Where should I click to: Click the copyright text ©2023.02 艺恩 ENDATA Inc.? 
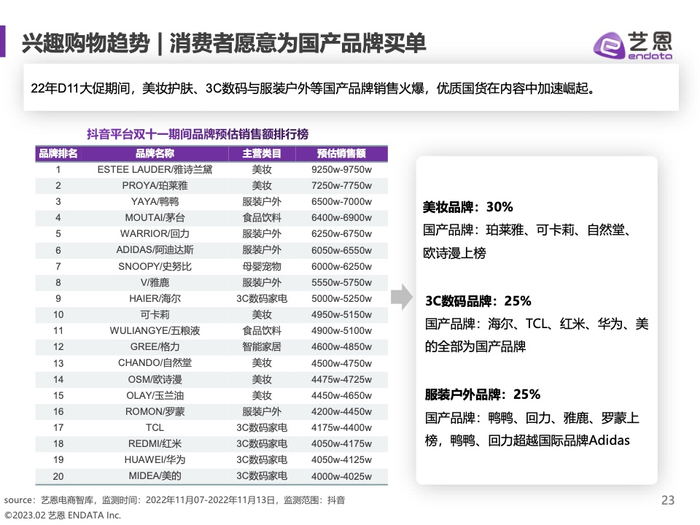[62, 515]
